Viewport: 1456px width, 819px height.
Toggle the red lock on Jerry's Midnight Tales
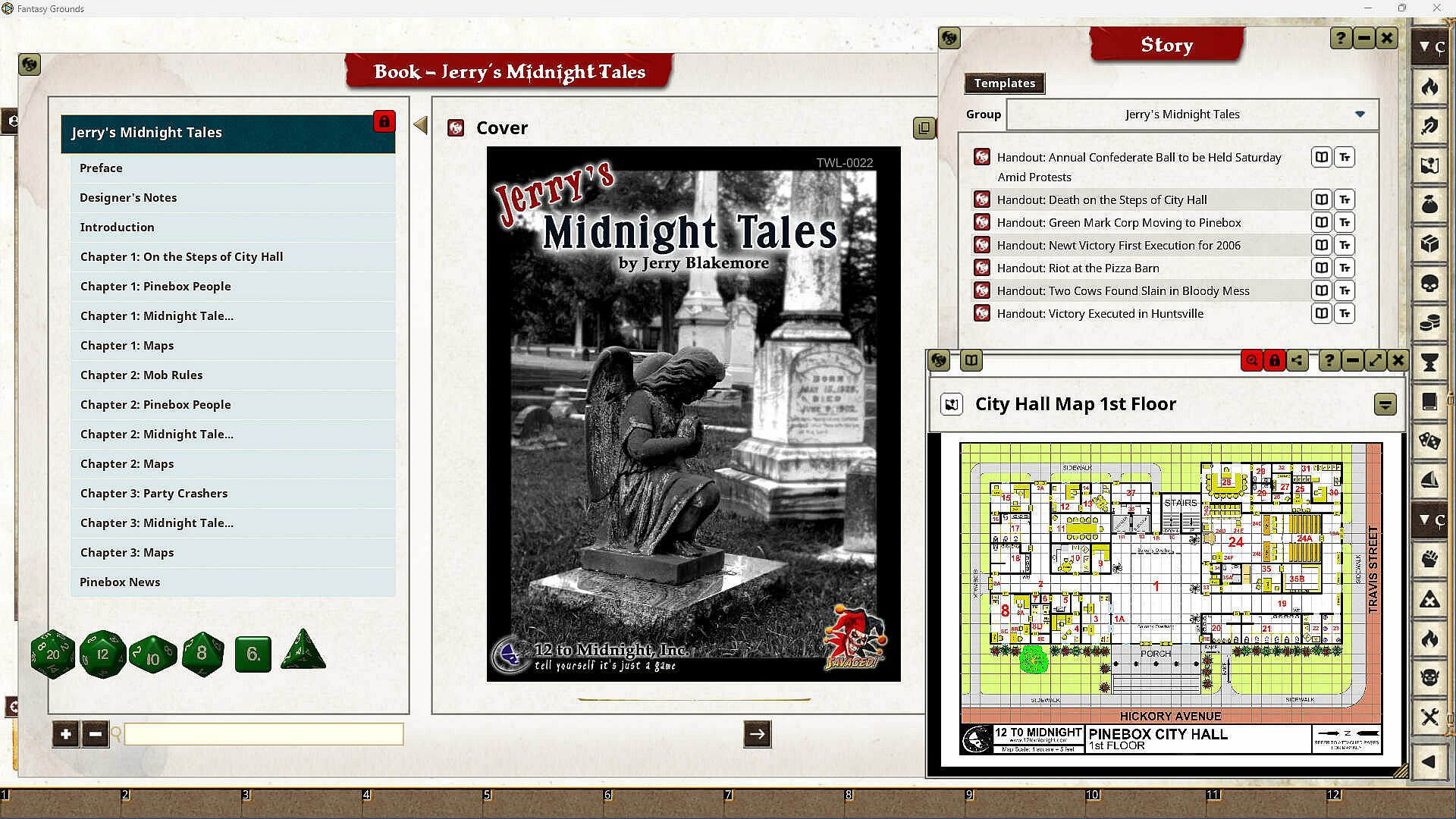(384, 121)
